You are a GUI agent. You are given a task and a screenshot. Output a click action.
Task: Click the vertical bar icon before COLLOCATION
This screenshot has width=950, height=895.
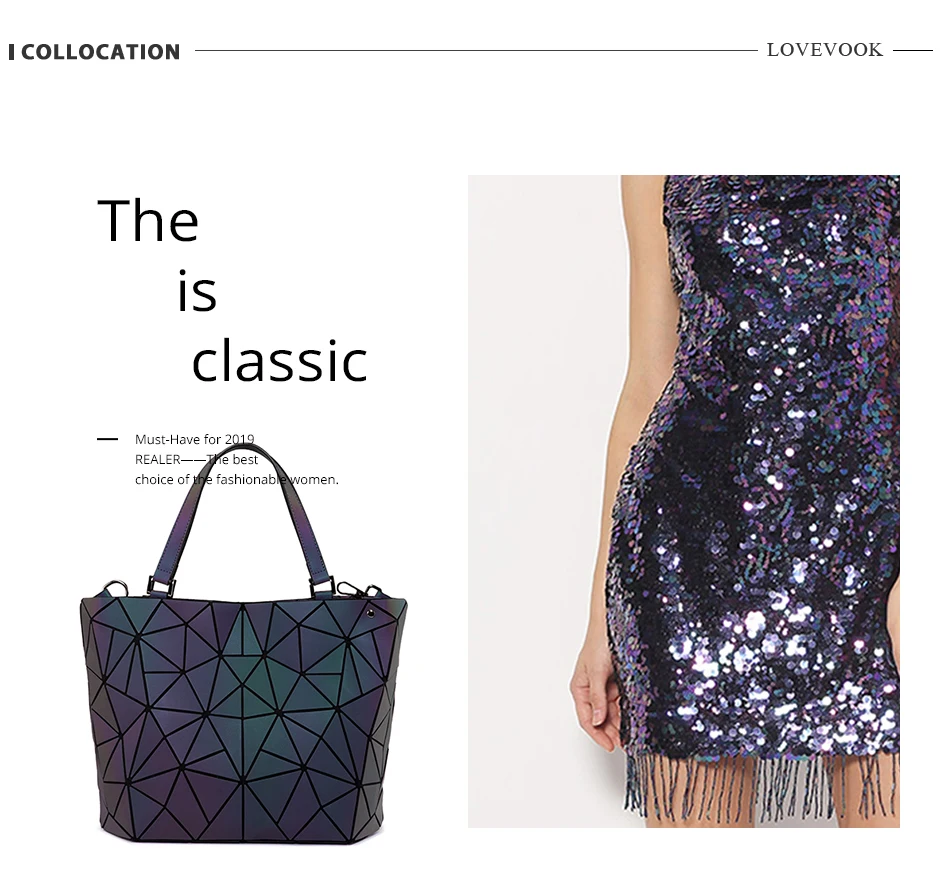point(12,52)
